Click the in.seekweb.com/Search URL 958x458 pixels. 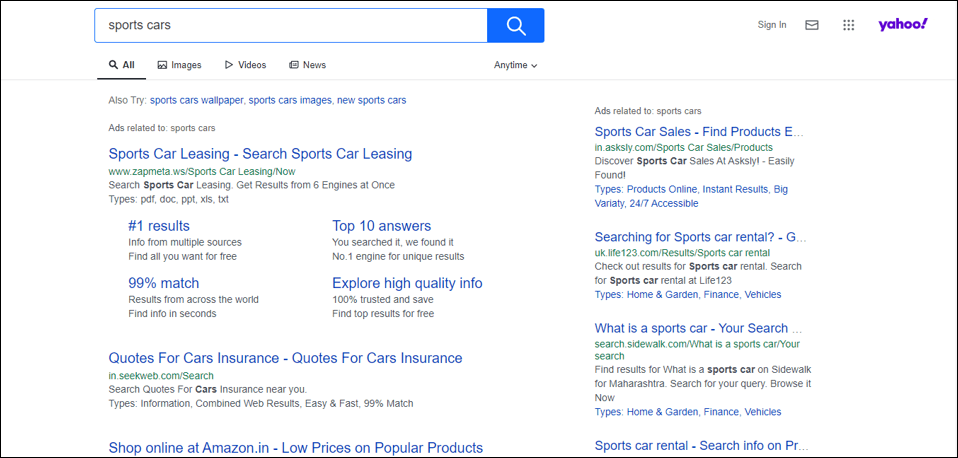(161, 376)
